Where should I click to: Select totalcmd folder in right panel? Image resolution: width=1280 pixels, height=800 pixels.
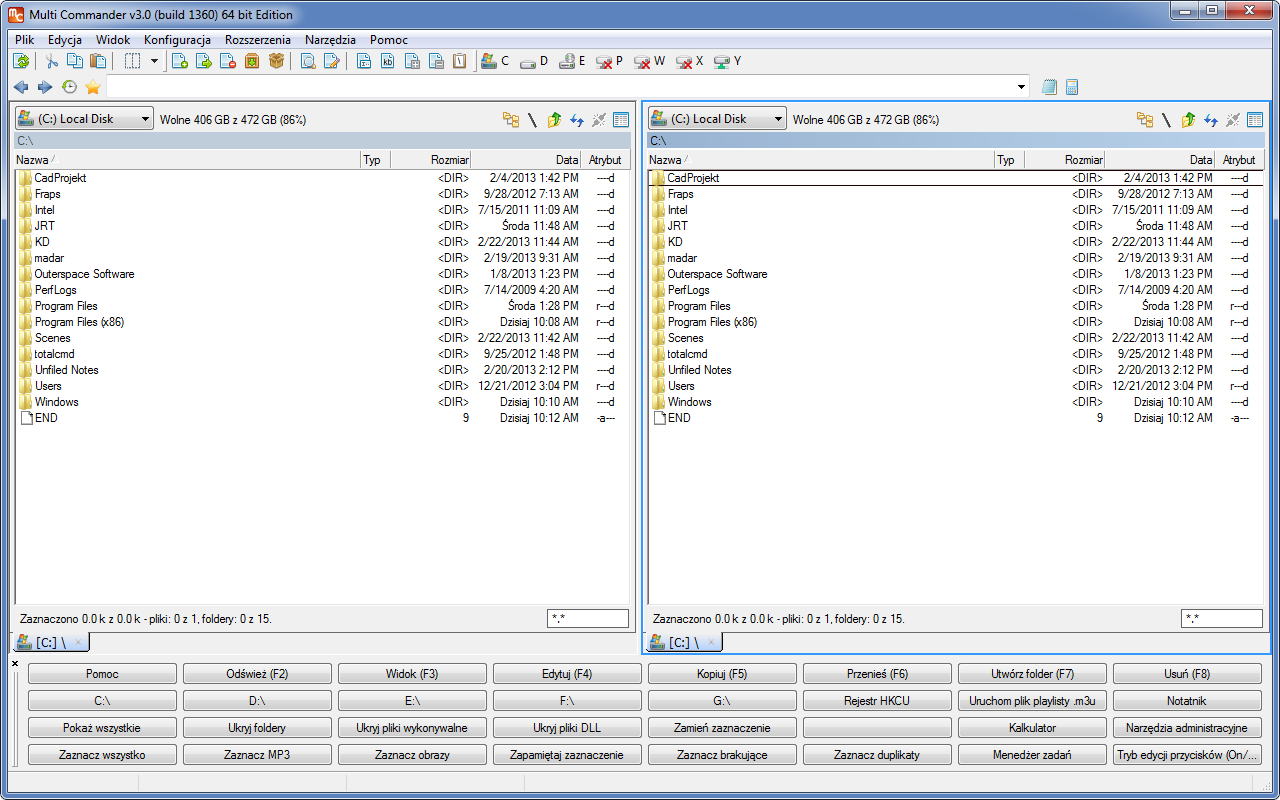click(x=956, y=354)
